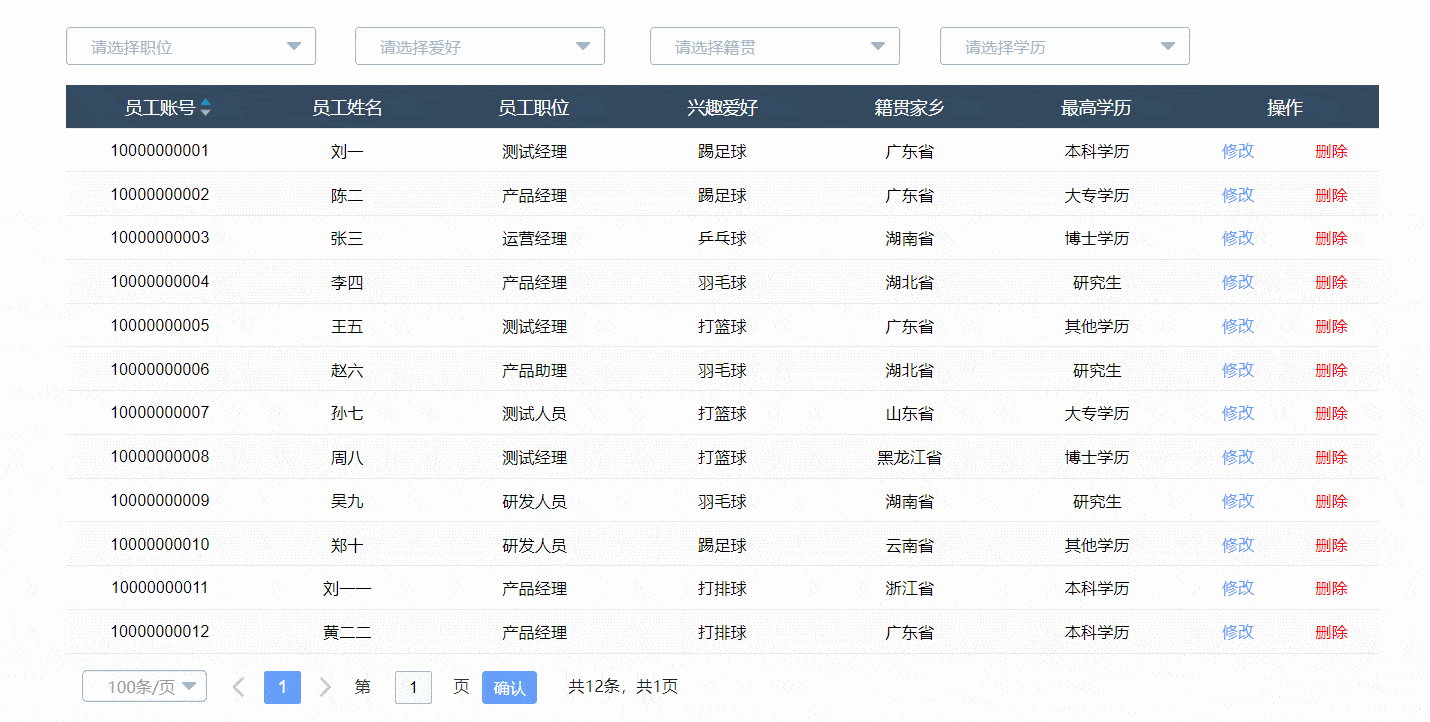The height and width of the screenshot is (722, 1430).
Task: Click the page number input field
Action: tap(413, 687)
